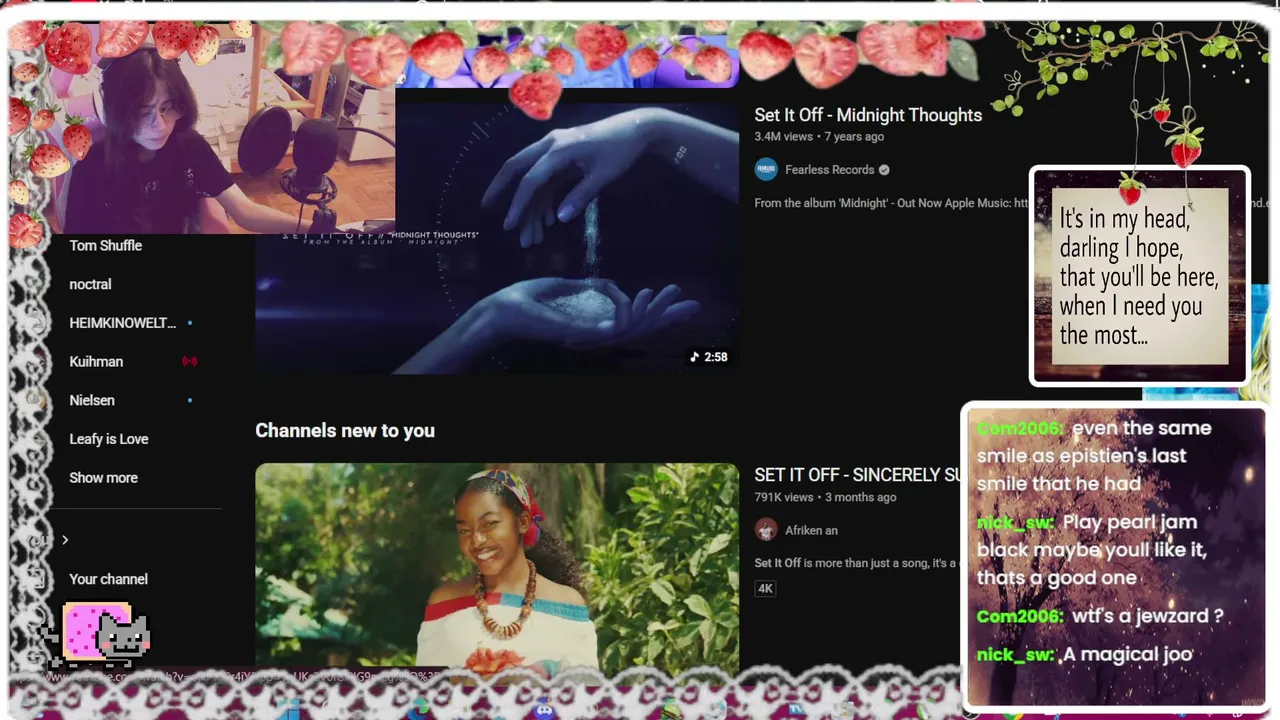Go to Your channel
Image resolution: width=1280 pixels, height=720 pixels.
point(108,579)
